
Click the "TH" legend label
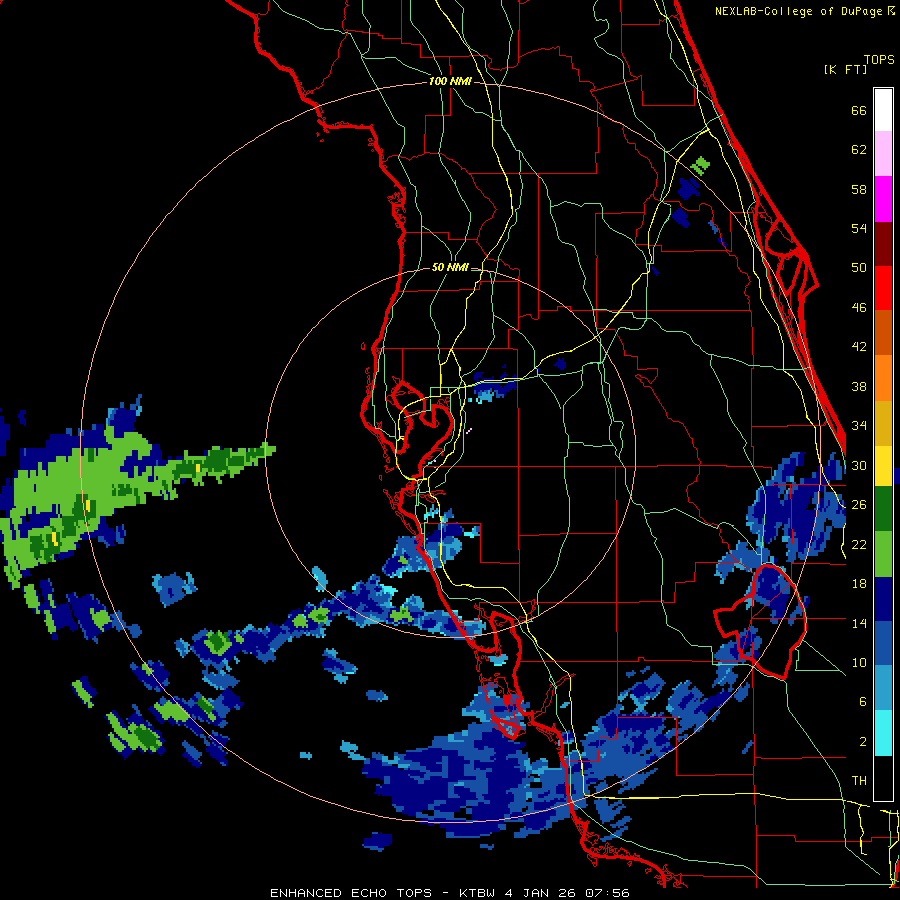pyautogui.click(x=859, y=781)
